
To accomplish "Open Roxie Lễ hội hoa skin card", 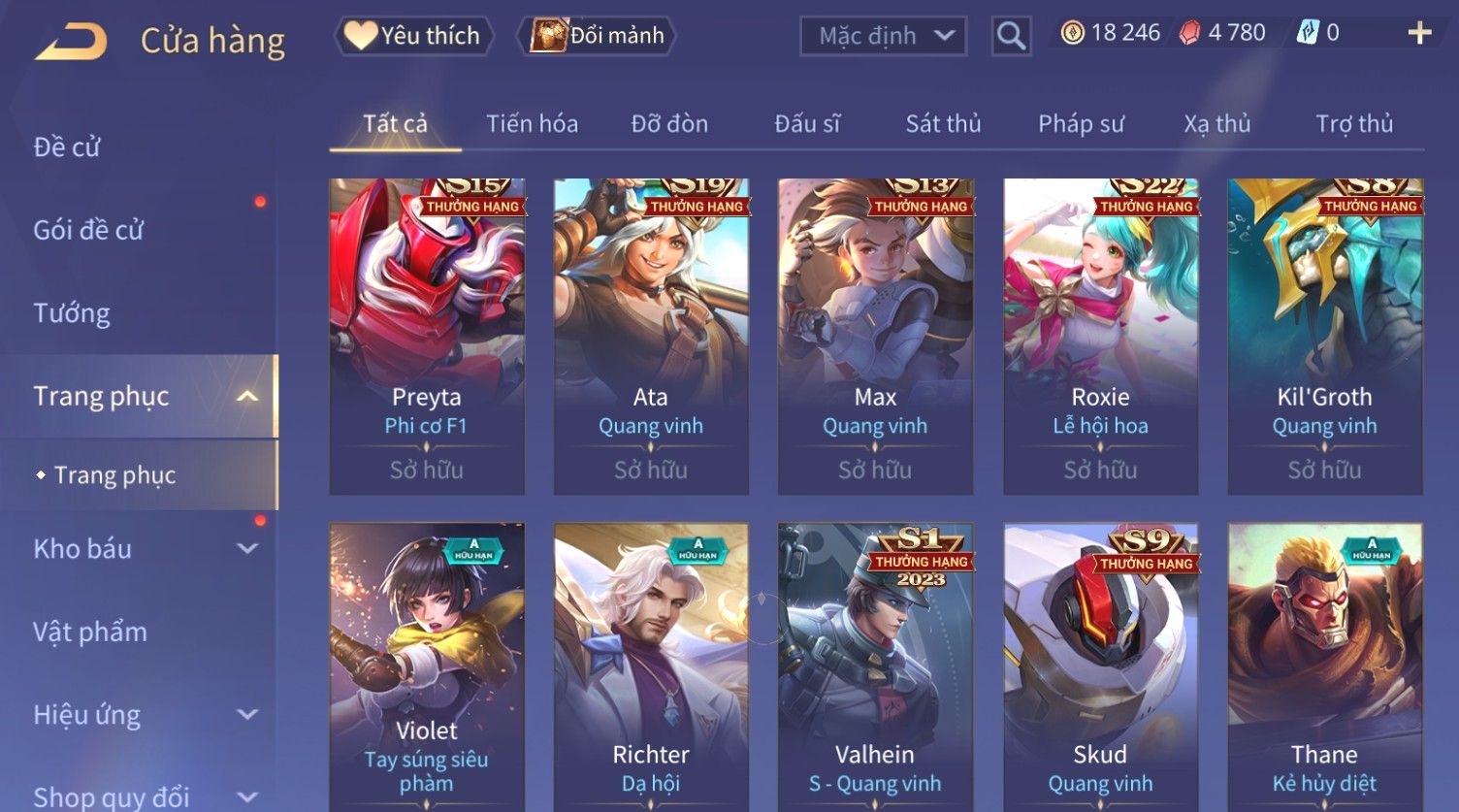I will click(1100, 337).
